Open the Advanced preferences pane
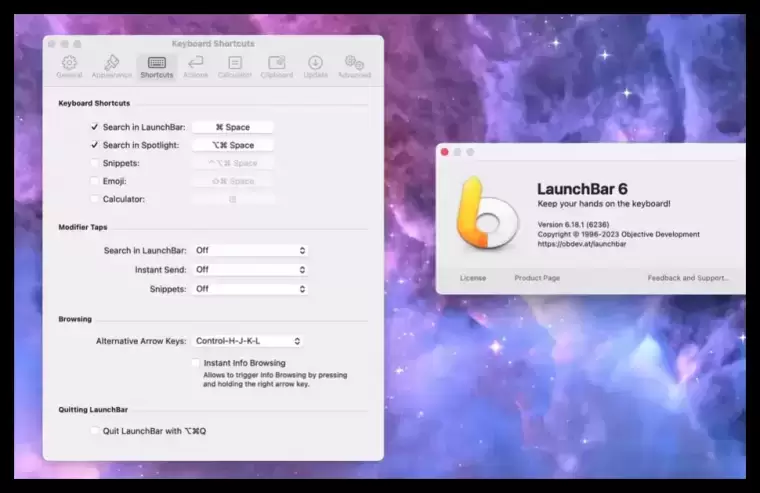The image size is (760, 493). coord(354,66)
